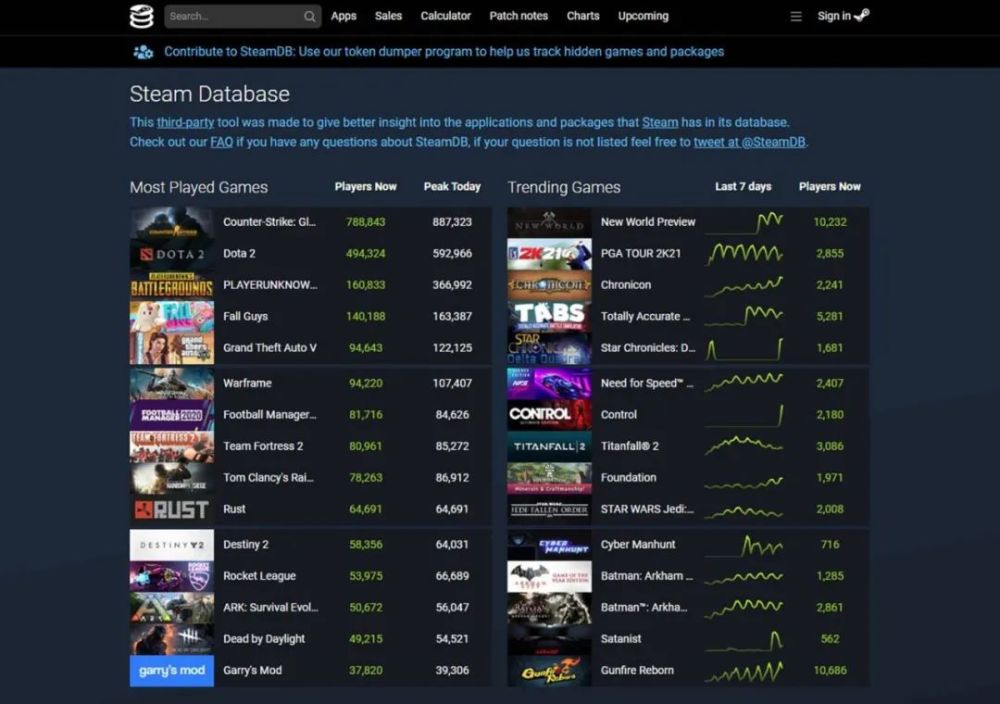
Task: Open the New World Preview title
Action: click(648, 222)
